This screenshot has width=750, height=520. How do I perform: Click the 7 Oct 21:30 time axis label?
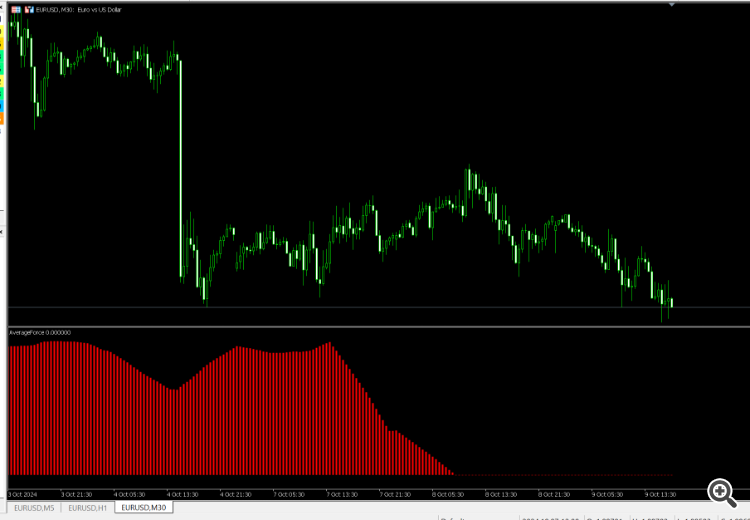point(395,494)
